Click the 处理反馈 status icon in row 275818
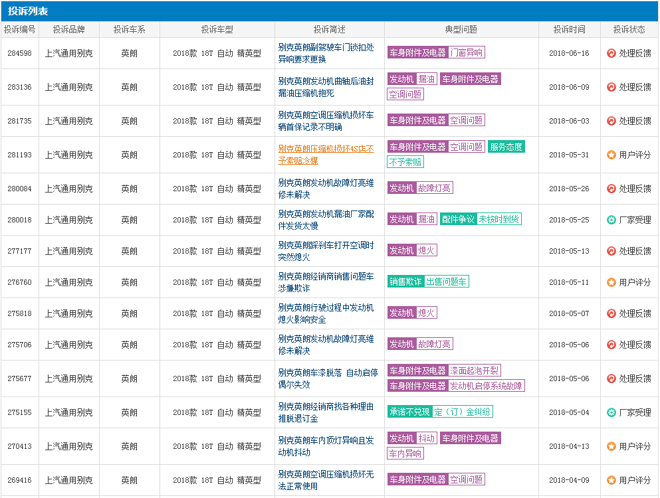Screen dimensions: 660x498 tap(611, 313)
